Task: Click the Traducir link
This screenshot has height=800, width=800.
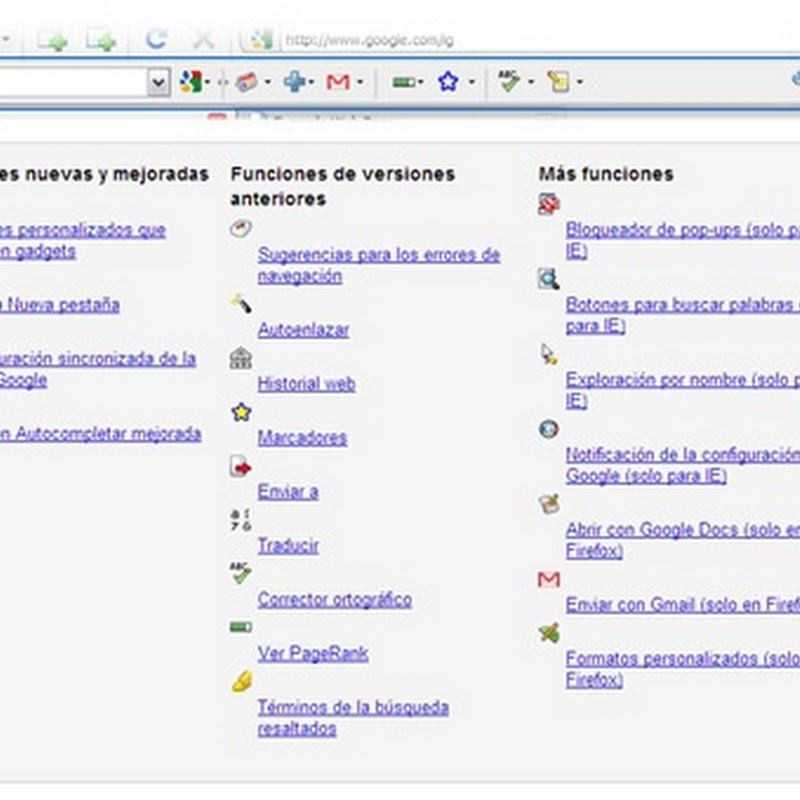Action: point(288,545)
